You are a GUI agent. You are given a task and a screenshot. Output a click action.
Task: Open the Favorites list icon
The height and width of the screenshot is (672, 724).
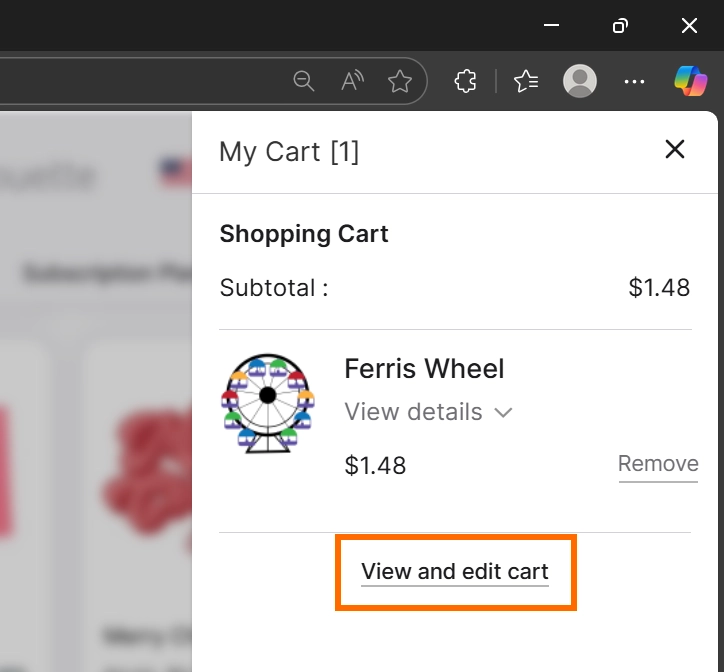pyautogui.click(x=527, y=81)
